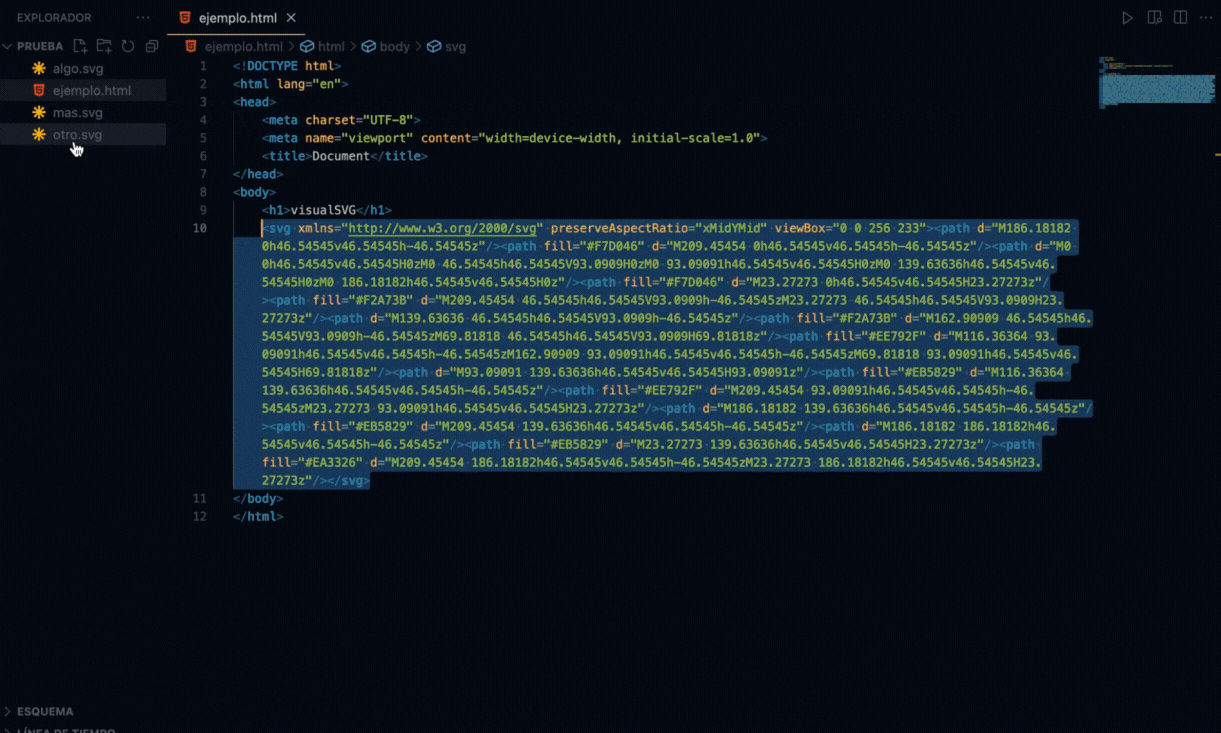The image size is (1221, 733).
Task: Click the meta charset="UTF-8" line
Action: click(x=341, y=120)
